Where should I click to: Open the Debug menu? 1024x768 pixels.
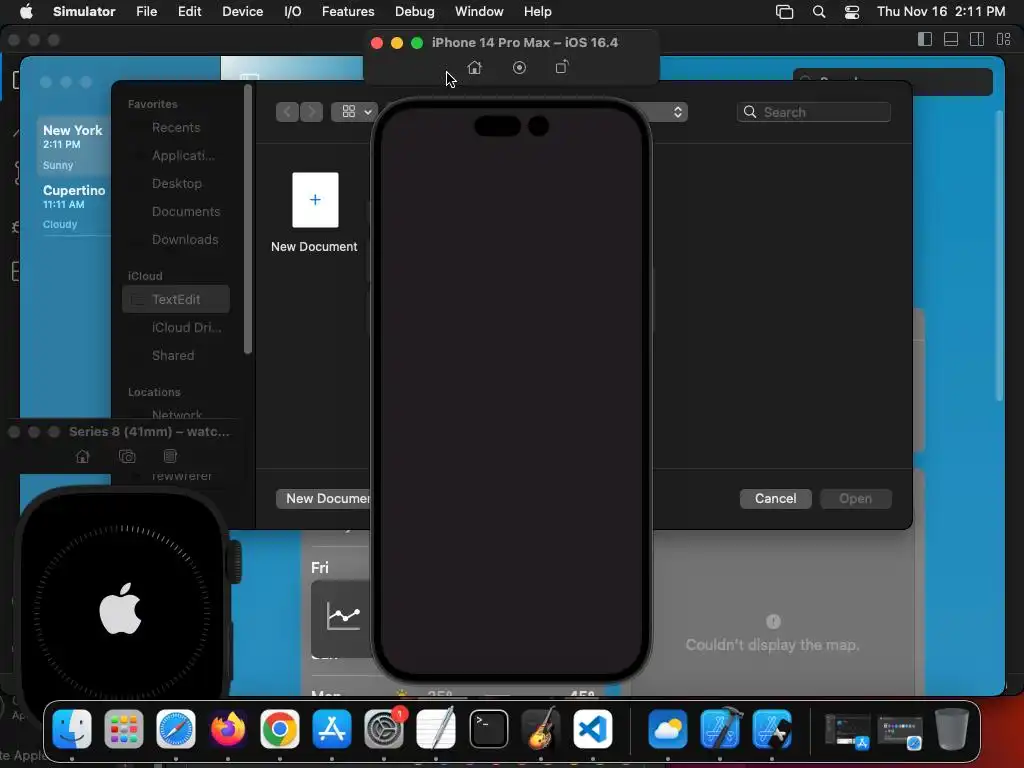pyautogui.click(x=415, y=11)
